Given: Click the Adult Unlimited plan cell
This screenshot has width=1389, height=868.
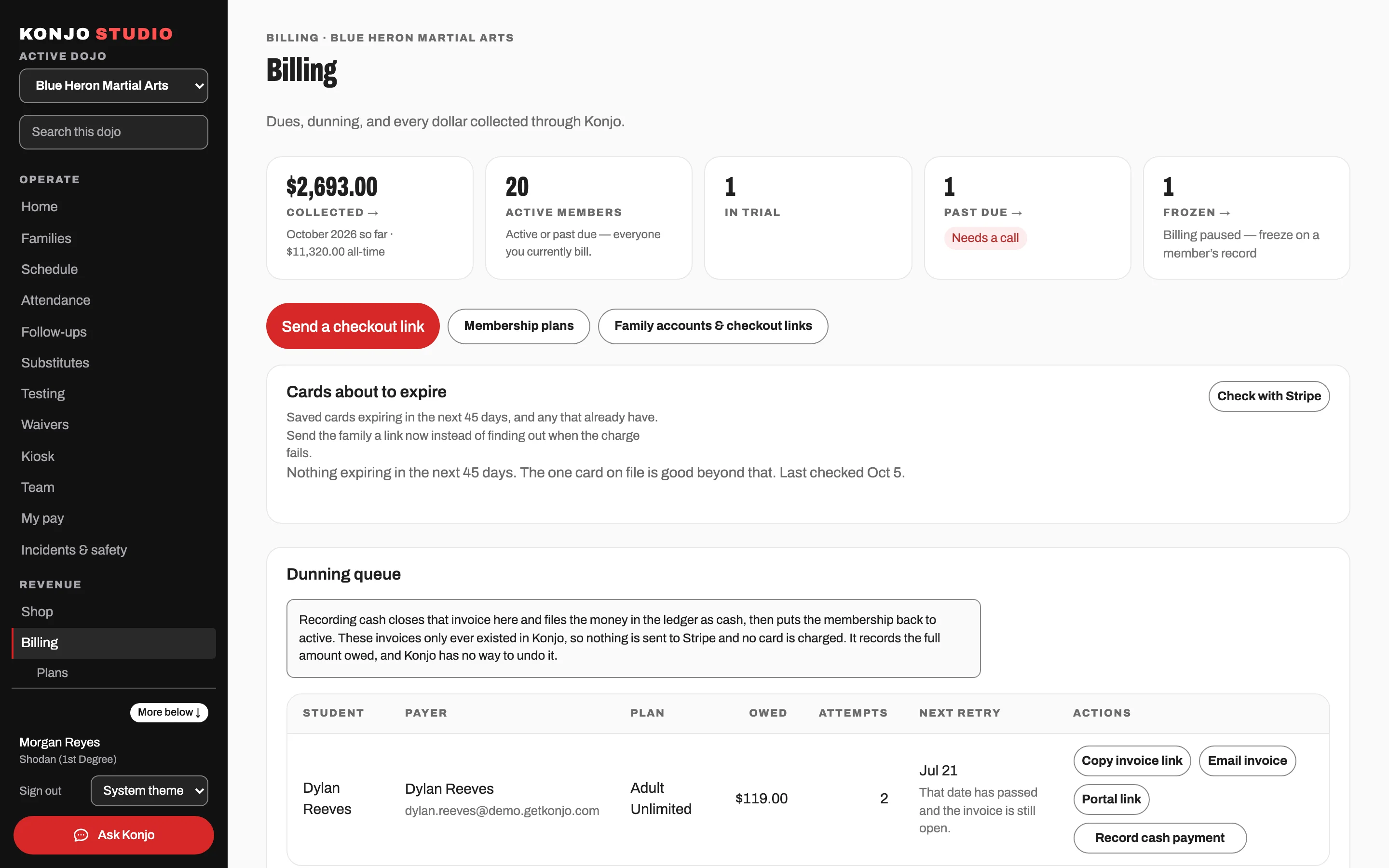Looking at the screenshot, I should click(661, 799).
